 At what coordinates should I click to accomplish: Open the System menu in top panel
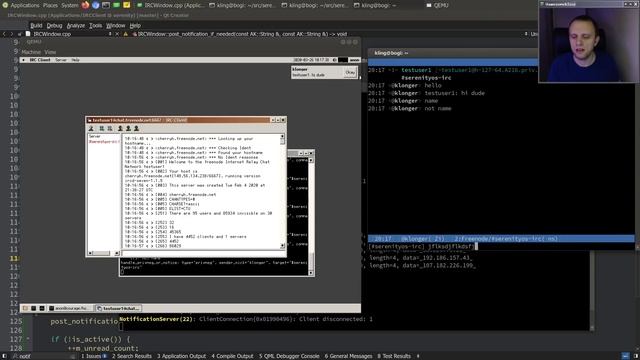(70, 5)
